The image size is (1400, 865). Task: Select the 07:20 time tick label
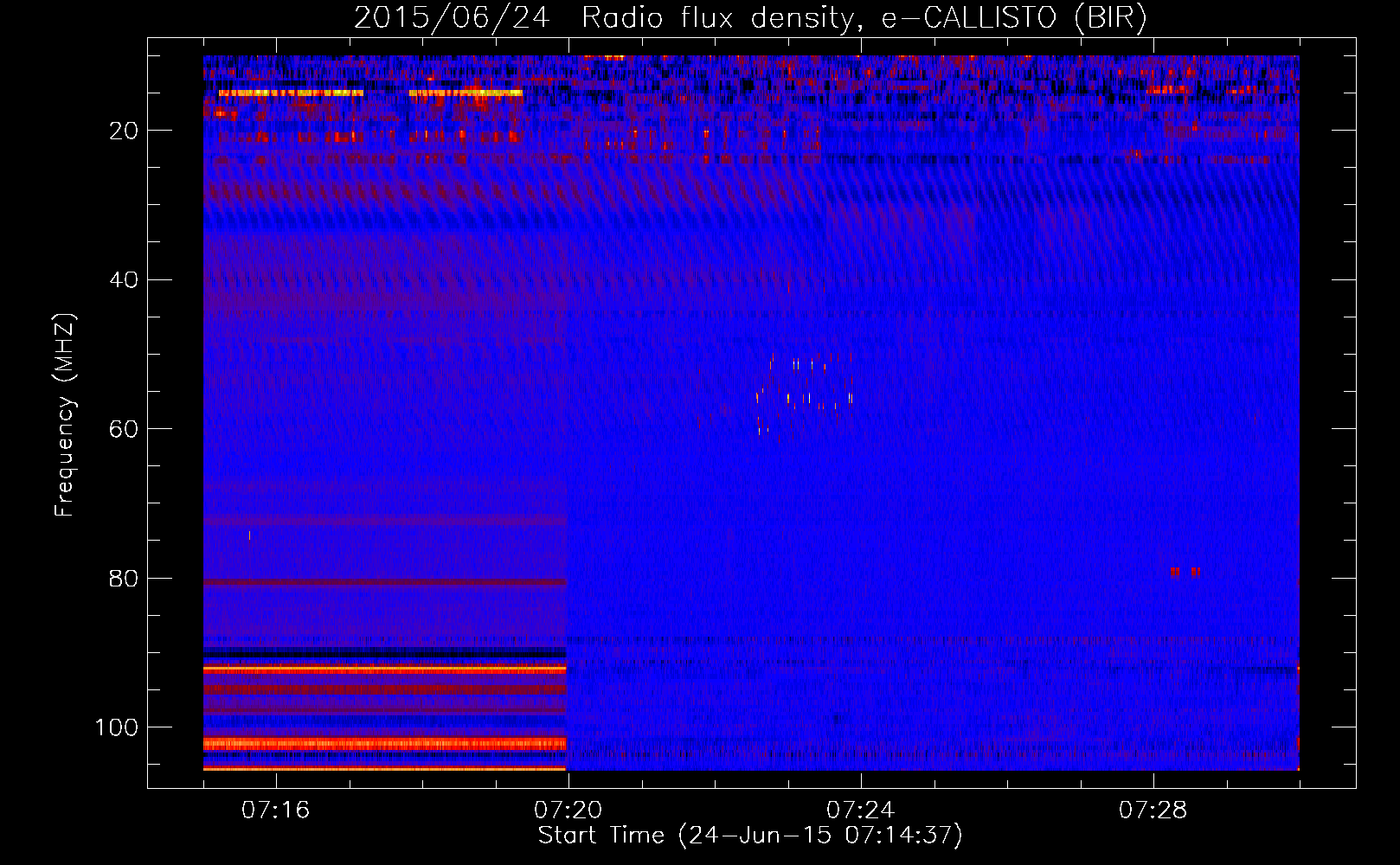pyautogui.click(x=568, y=811)
